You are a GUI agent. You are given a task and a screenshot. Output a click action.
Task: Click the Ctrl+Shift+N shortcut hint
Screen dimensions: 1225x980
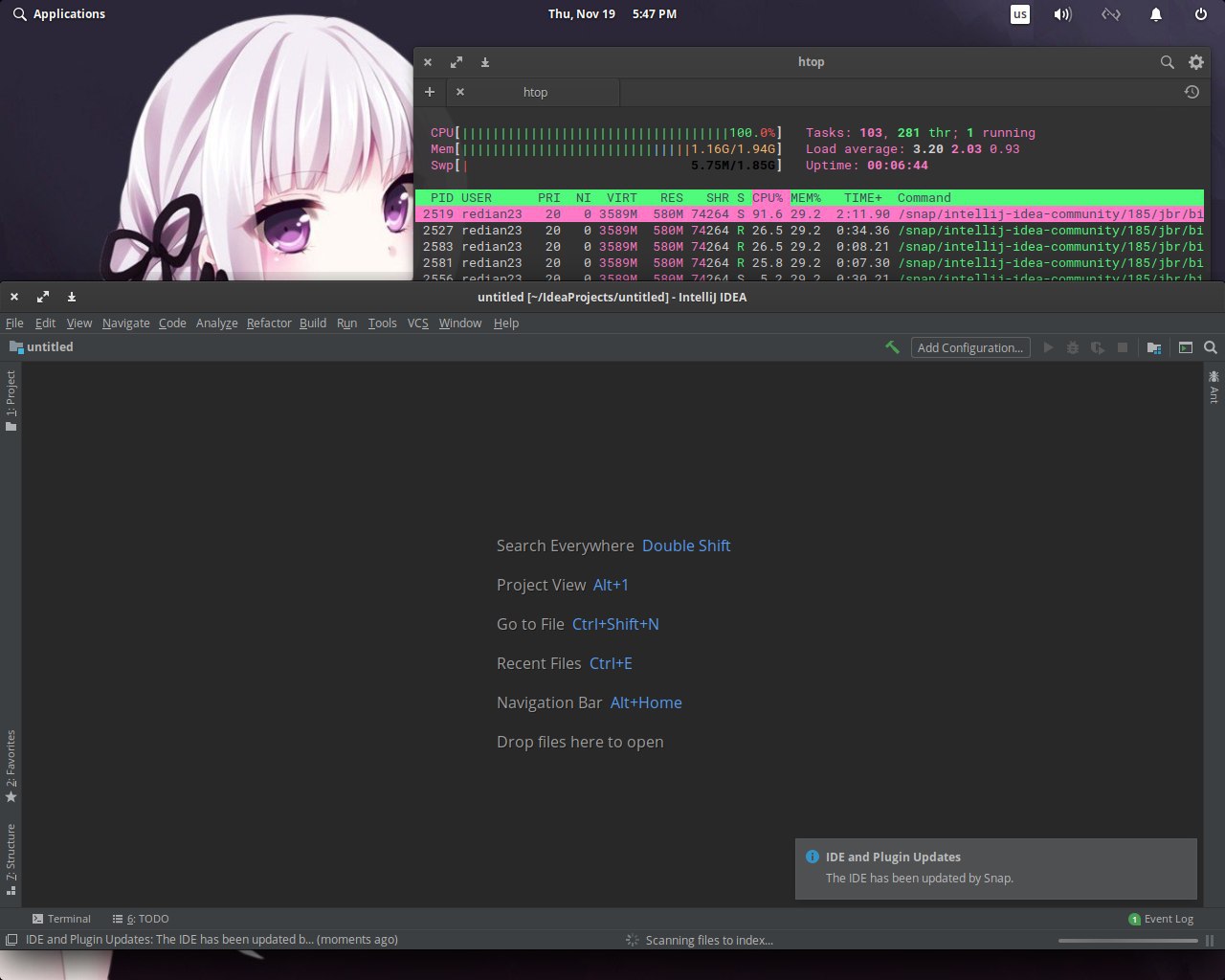[615, 624]
